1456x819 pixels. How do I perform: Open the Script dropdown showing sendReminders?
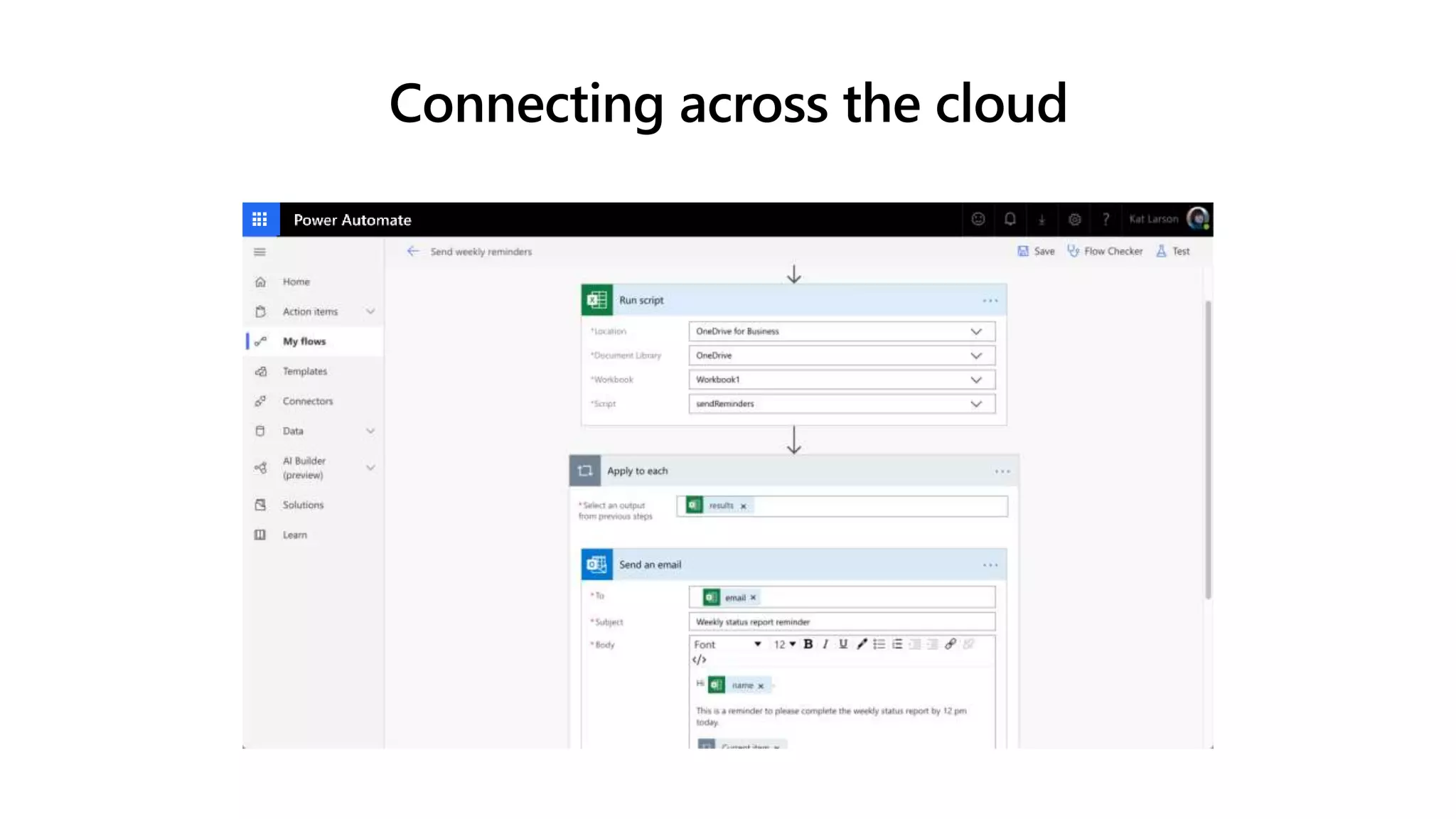pyautogui.click(x=842, y=404)
